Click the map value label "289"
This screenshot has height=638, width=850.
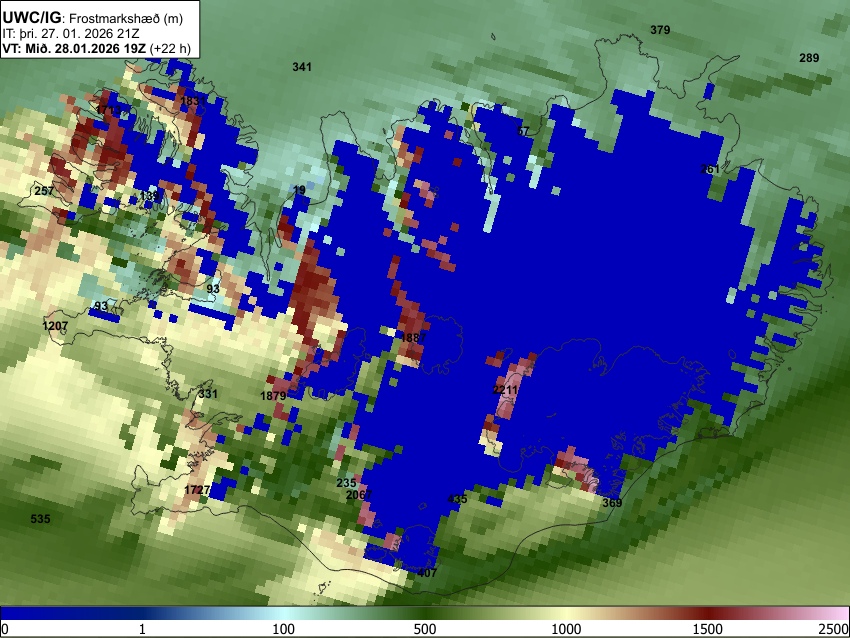tap(809, 58)
